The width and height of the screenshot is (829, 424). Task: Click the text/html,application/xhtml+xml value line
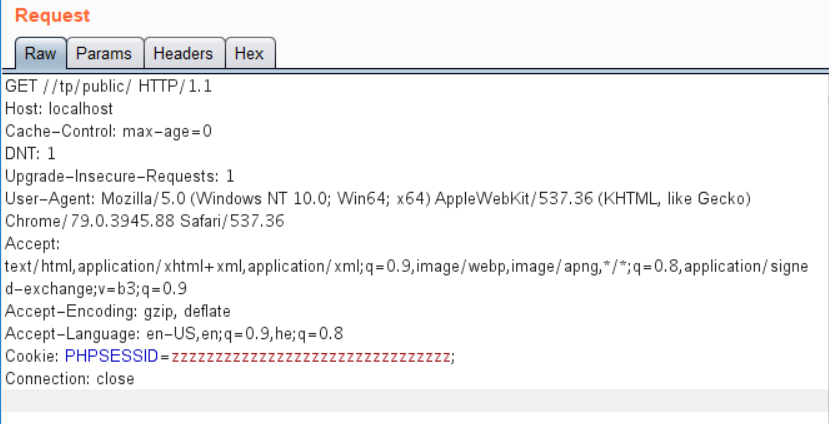(400, 266)
